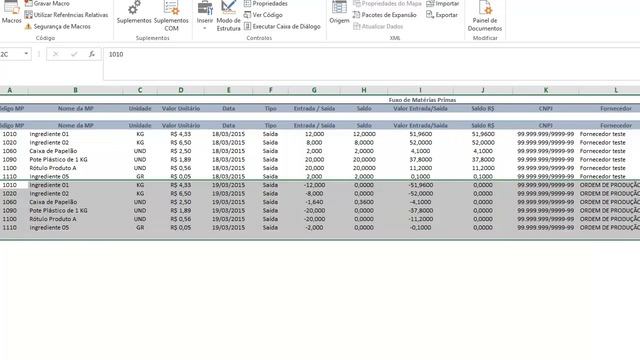Select value R$ 4,33 in 18/03/2015 row
This screenshot has height=360, width=640.
[181, 134]
